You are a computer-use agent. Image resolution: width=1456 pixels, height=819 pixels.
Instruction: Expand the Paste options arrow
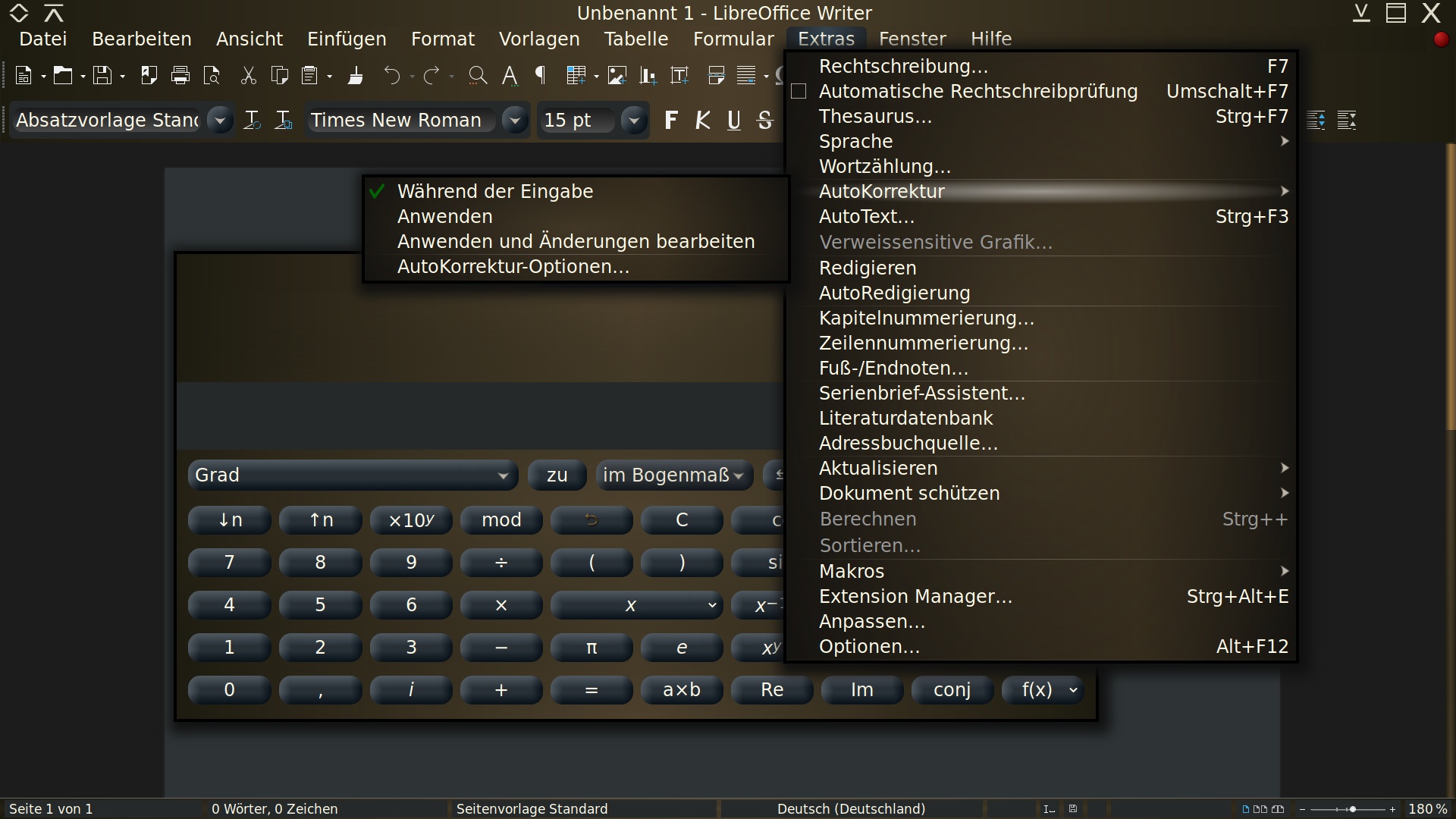pos(330,76)
